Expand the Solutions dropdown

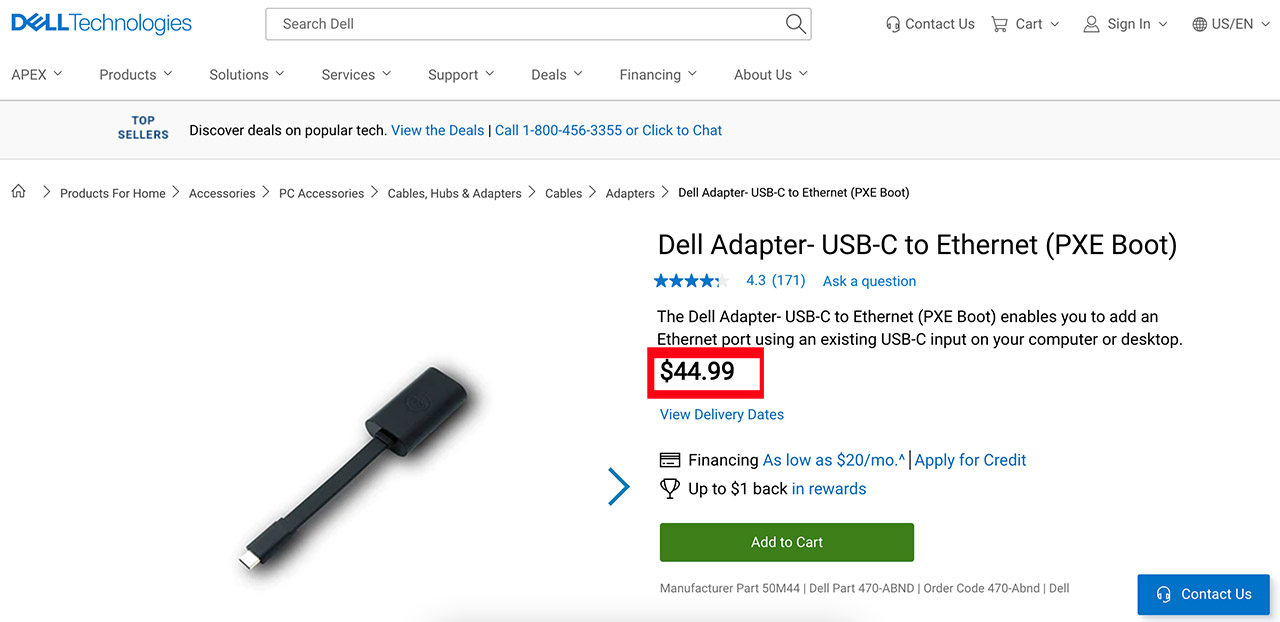pyautogui.click(x=246, y=75)
